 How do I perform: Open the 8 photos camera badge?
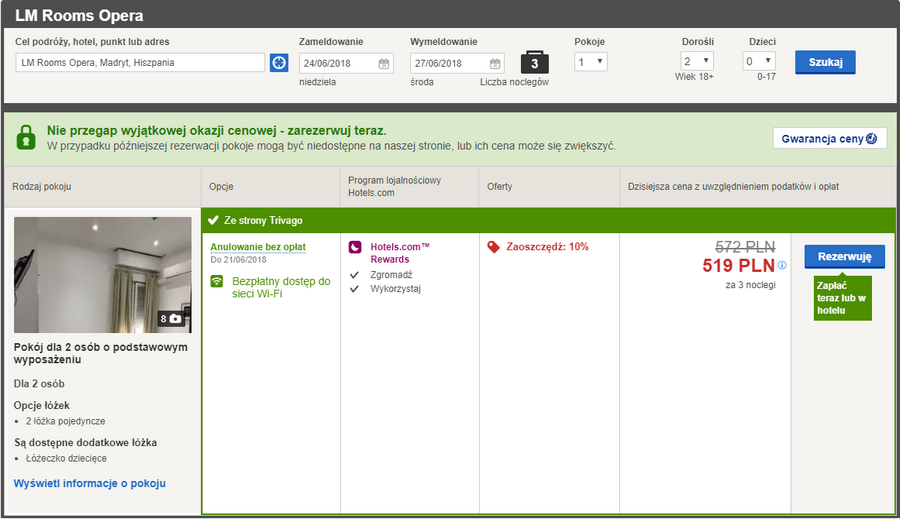coord(171,319)
